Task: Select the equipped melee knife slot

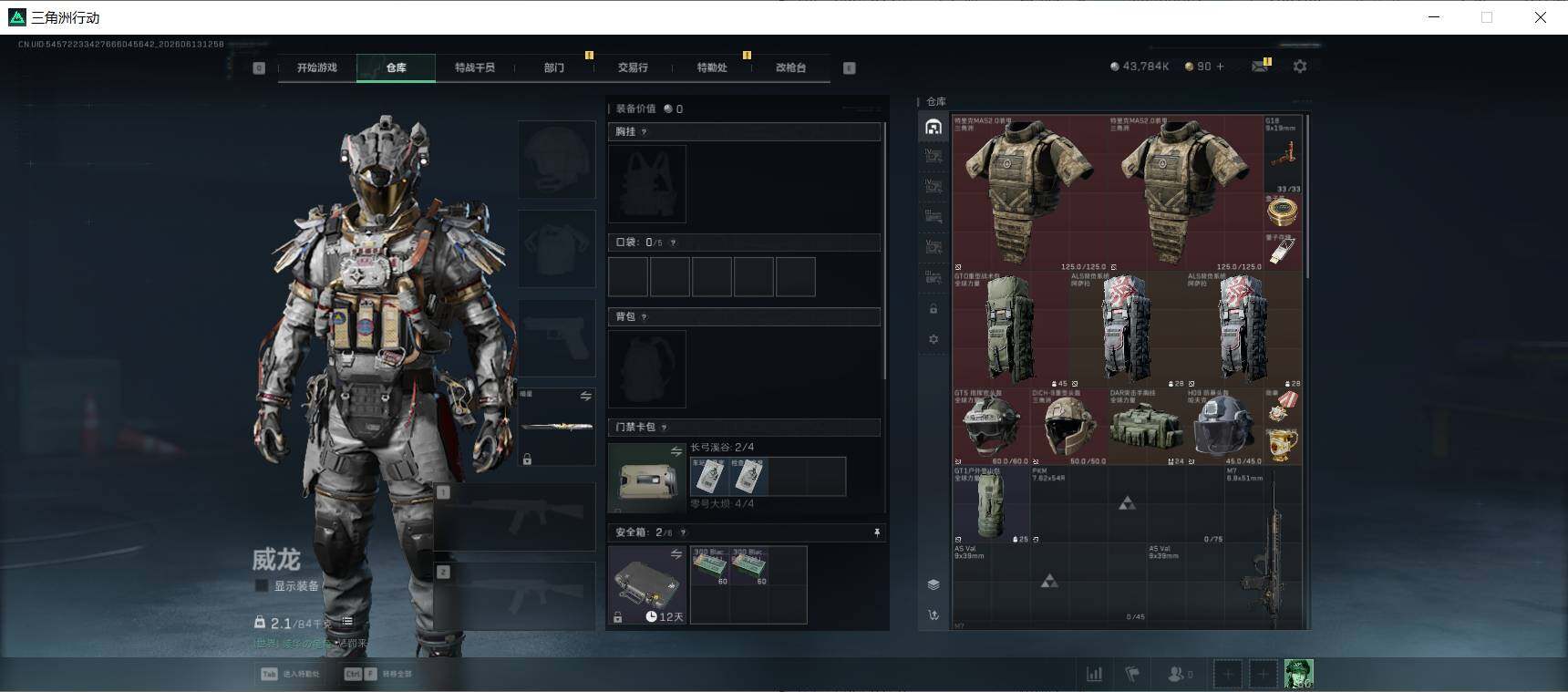Action: click(557, 427)
